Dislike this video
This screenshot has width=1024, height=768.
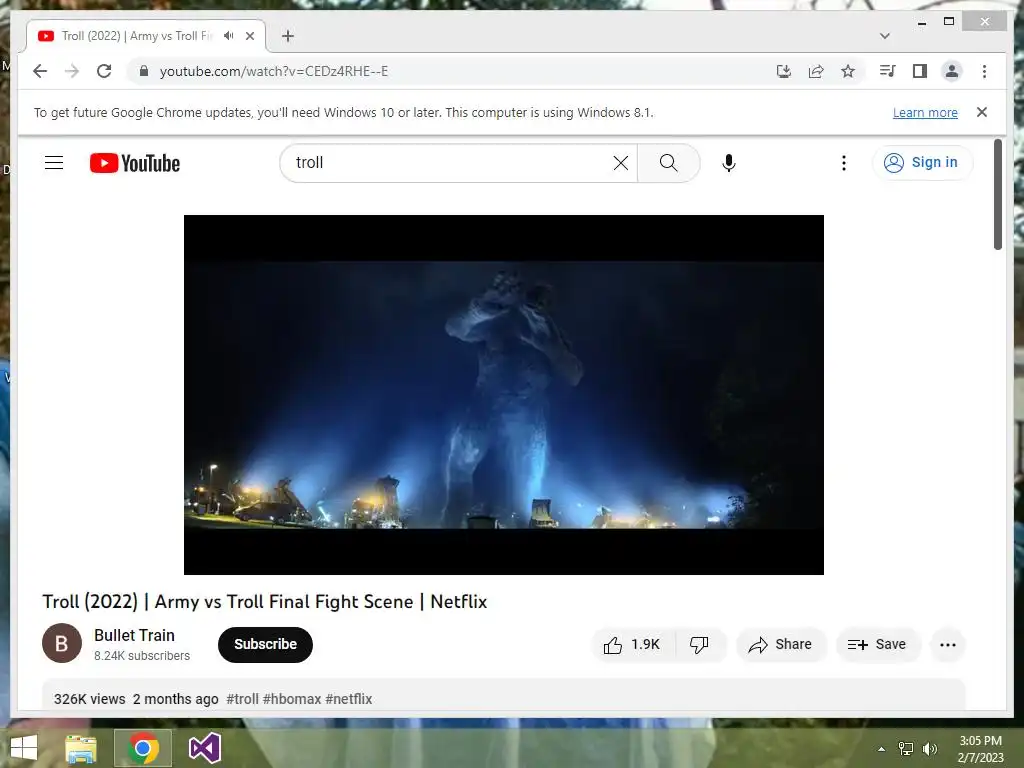click(700, 645)
